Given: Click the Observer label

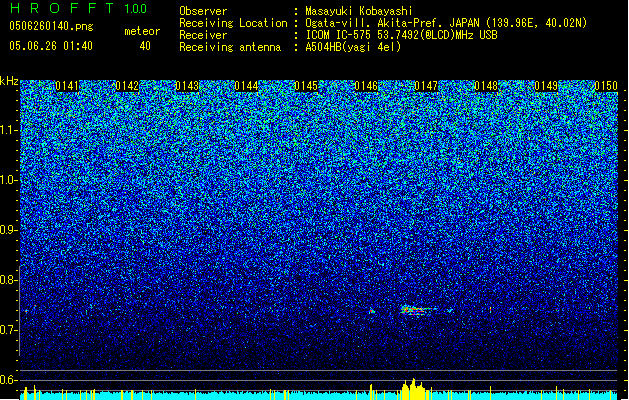Looking at the screenshot, I should tap(203, 11).
